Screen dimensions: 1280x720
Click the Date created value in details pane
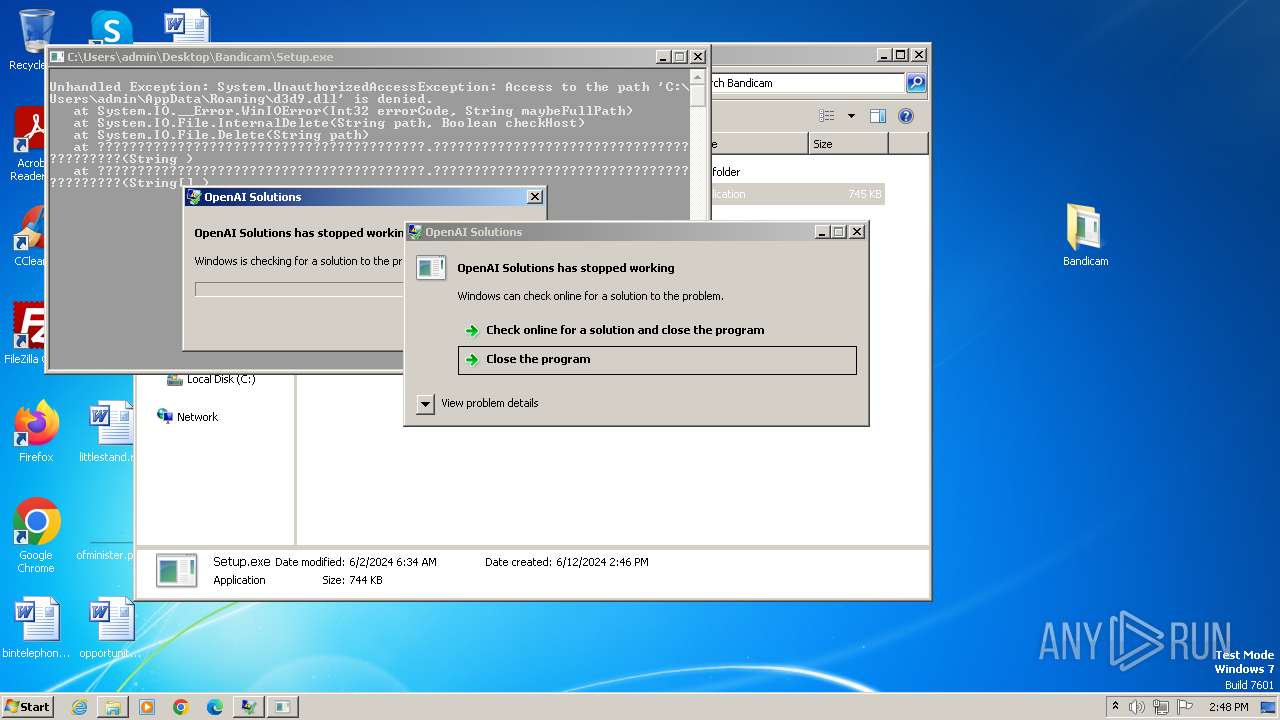(602, 562)
